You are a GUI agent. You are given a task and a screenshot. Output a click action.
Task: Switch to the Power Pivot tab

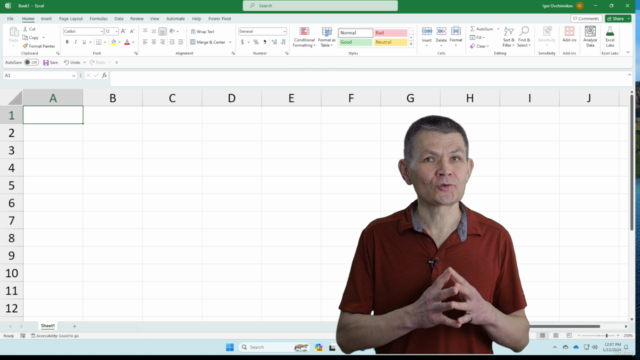click(220, 19)
